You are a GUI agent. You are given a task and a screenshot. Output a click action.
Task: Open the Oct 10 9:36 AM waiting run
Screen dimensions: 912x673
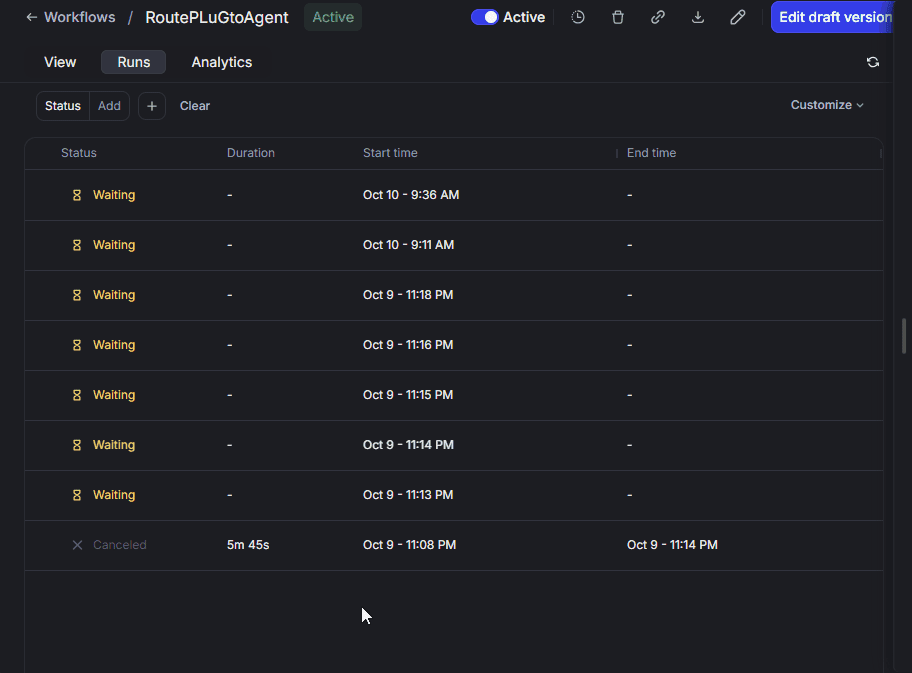(x=410, y=195)
